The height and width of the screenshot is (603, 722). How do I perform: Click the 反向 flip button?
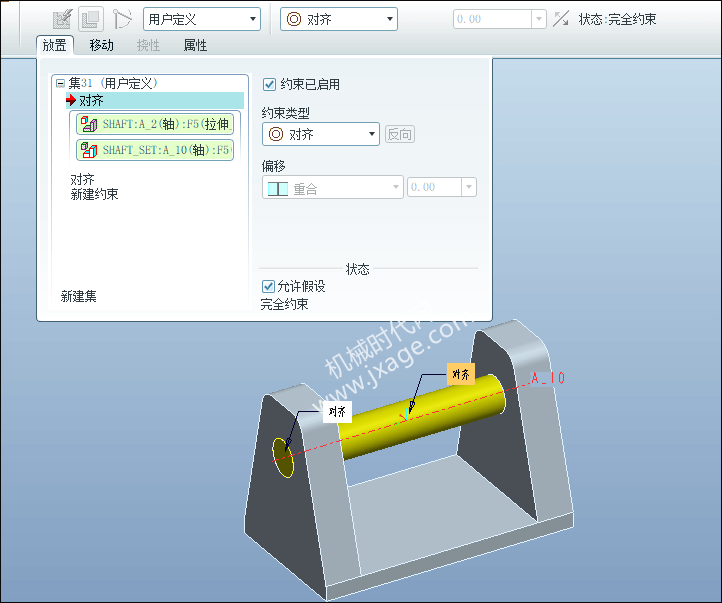pos(400,134)
